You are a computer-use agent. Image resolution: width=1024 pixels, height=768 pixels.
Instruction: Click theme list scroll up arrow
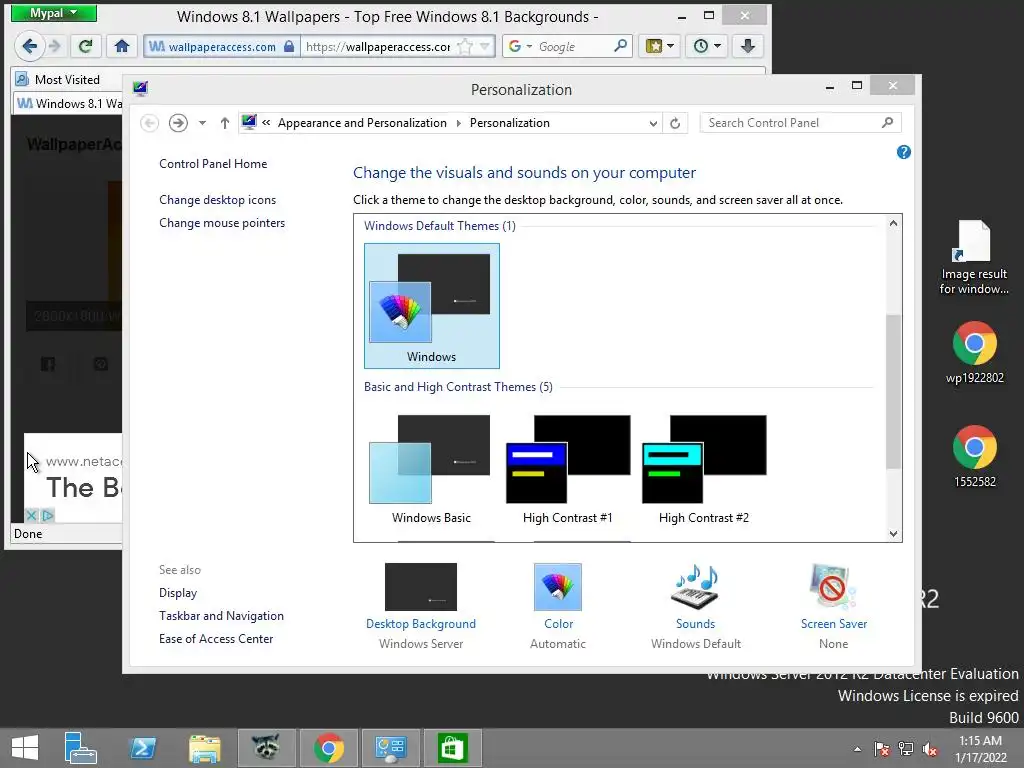(x=893, y=223)
